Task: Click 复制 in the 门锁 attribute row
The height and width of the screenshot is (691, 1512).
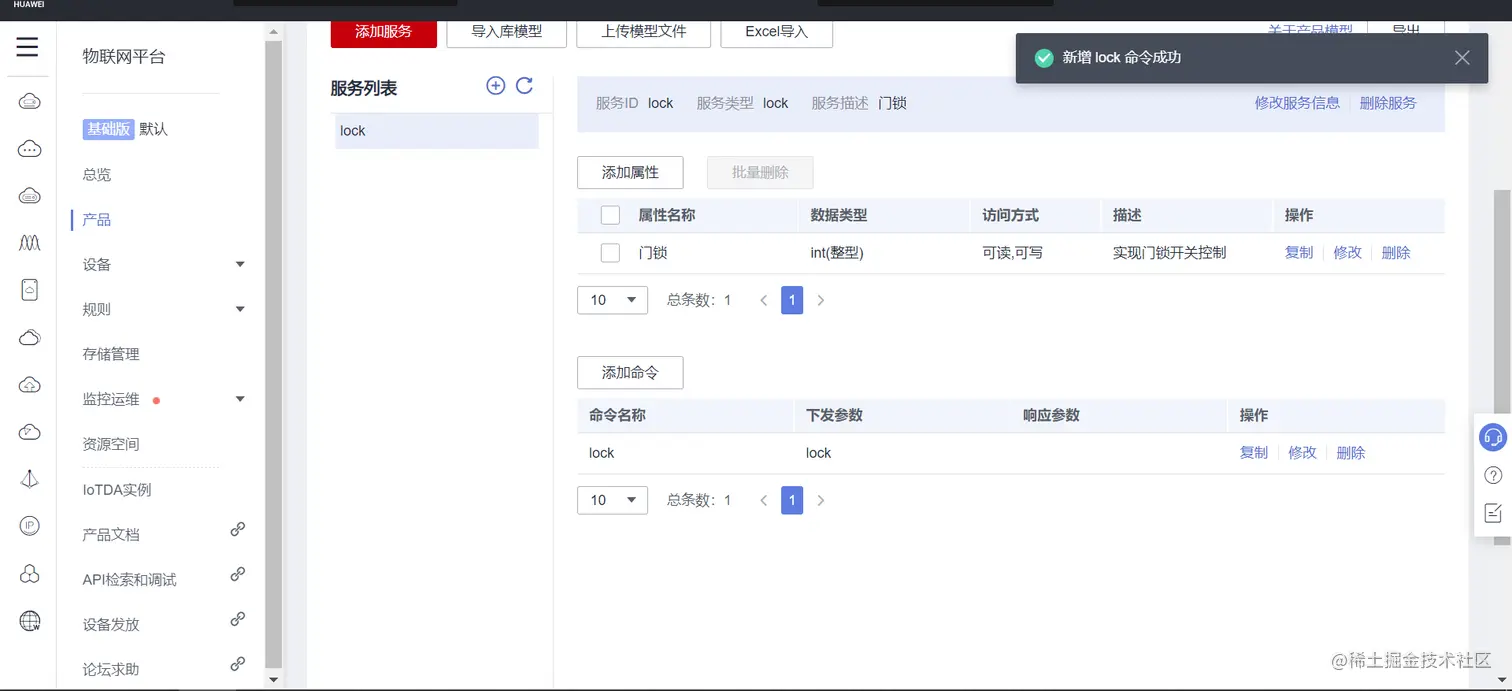Action: point(1299,253)
